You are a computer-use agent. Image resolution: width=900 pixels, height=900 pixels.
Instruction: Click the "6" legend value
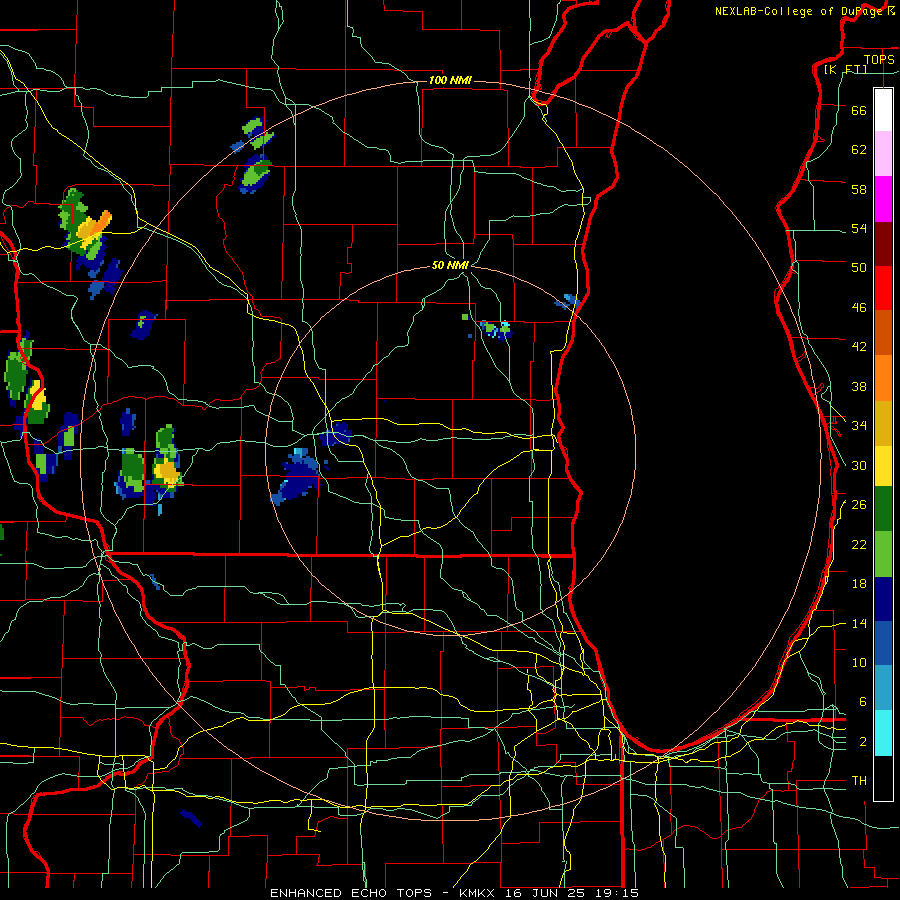point(862,701)
